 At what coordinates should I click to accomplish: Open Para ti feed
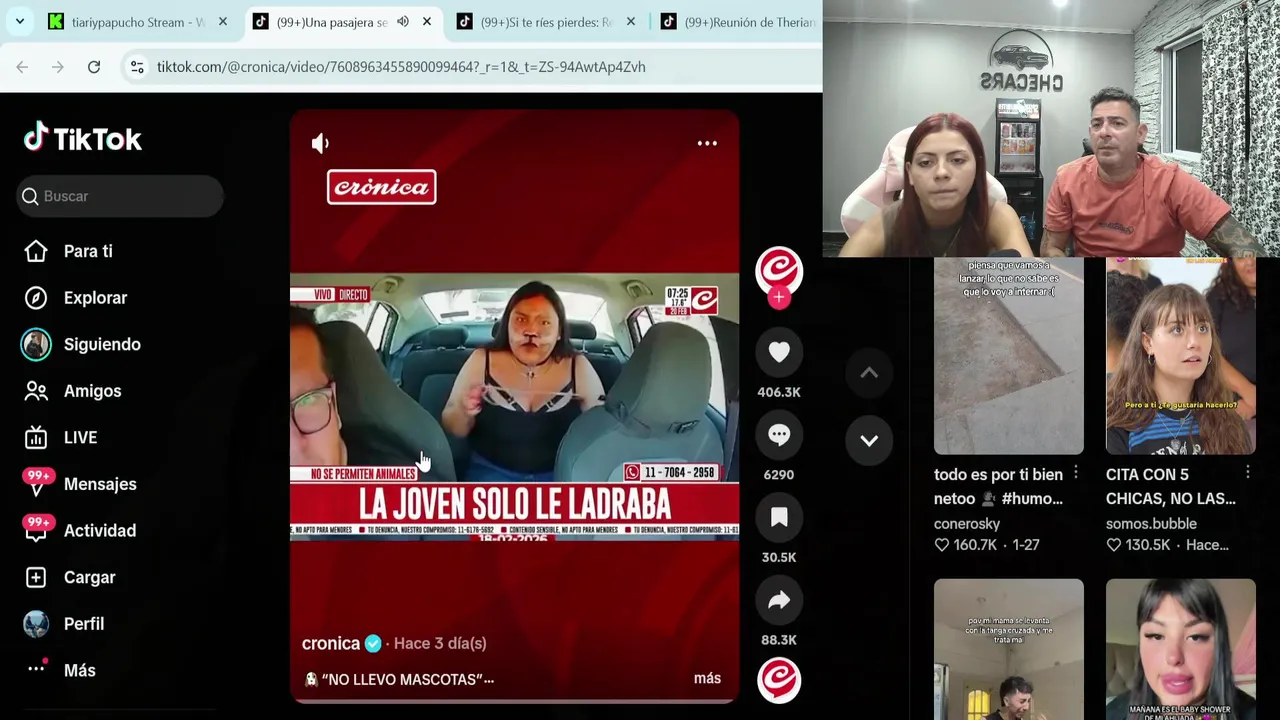pos(88,251)
